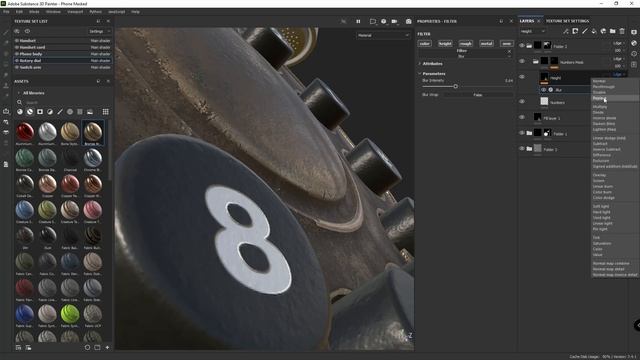Open the Folder 2 opacity dropdown
This screenshot has width=640, height=360.
pyautogui.click(x=618, y=50)
